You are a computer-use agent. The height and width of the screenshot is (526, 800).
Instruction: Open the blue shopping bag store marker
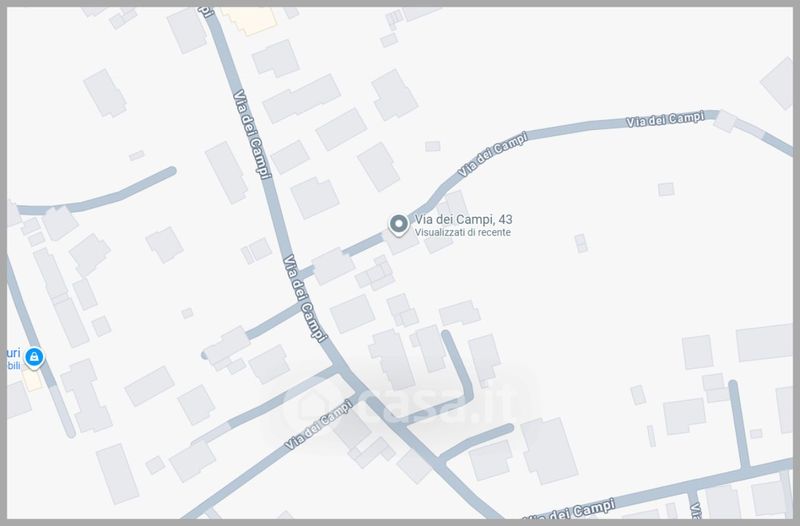[34, 357]
